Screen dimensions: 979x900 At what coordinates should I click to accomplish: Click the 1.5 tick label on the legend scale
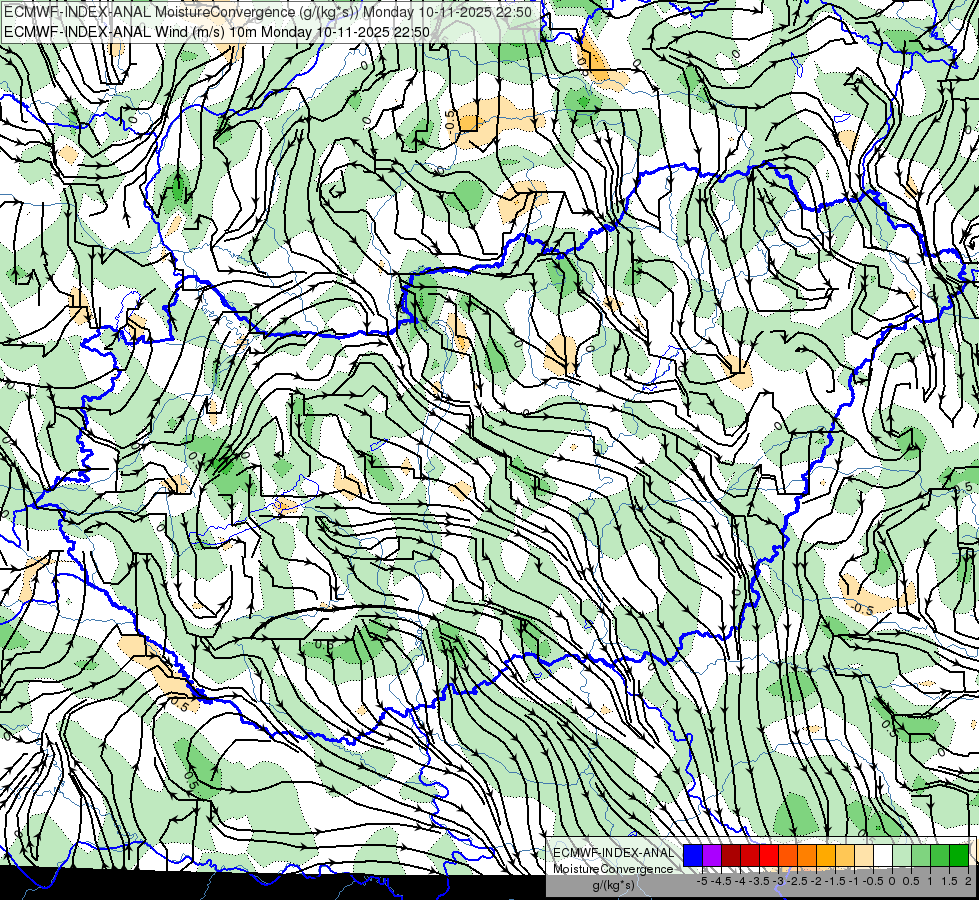click(x=949, y=881)
